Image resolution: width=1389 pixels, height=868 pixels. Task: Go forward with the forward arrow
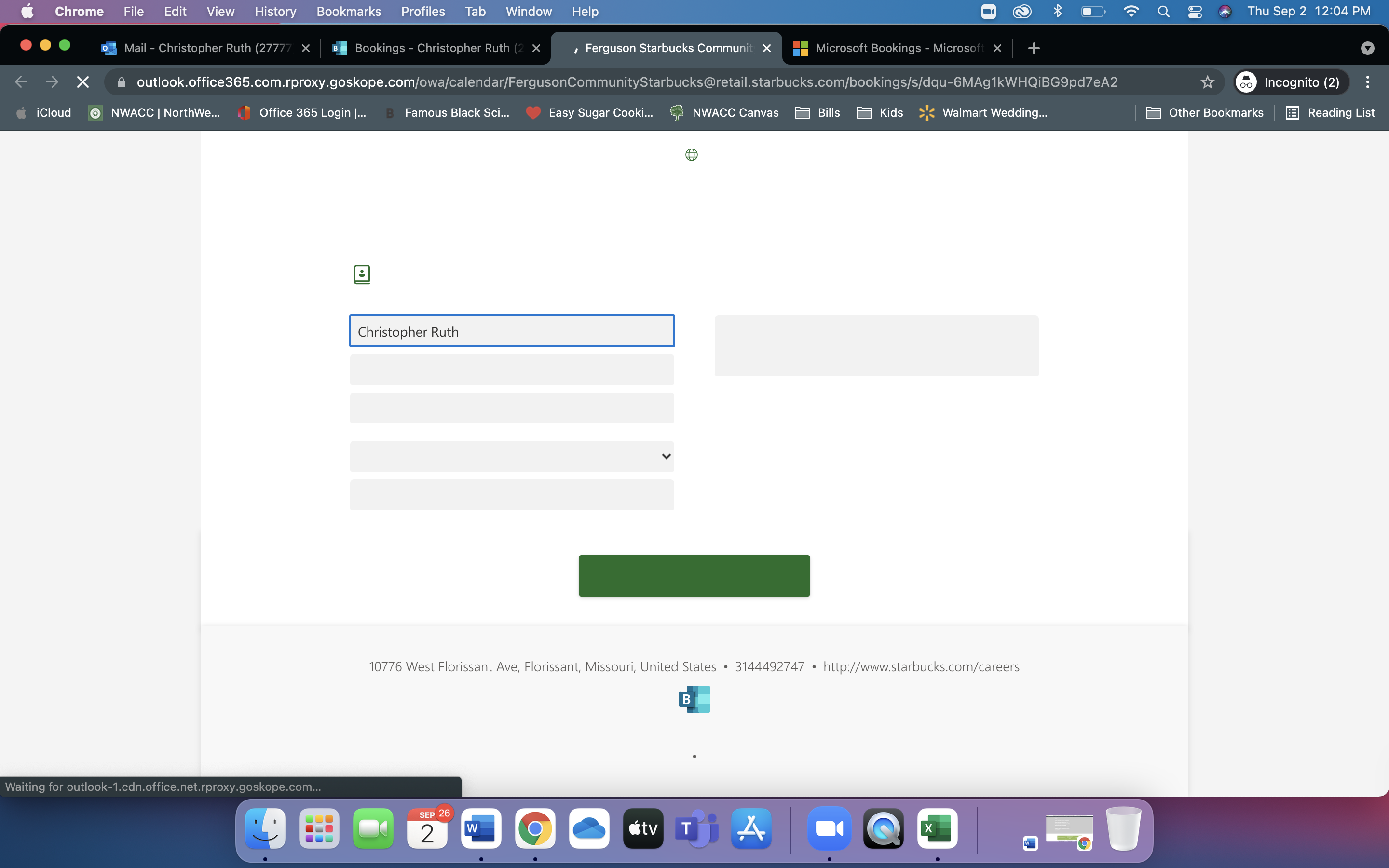click(52, 82)
